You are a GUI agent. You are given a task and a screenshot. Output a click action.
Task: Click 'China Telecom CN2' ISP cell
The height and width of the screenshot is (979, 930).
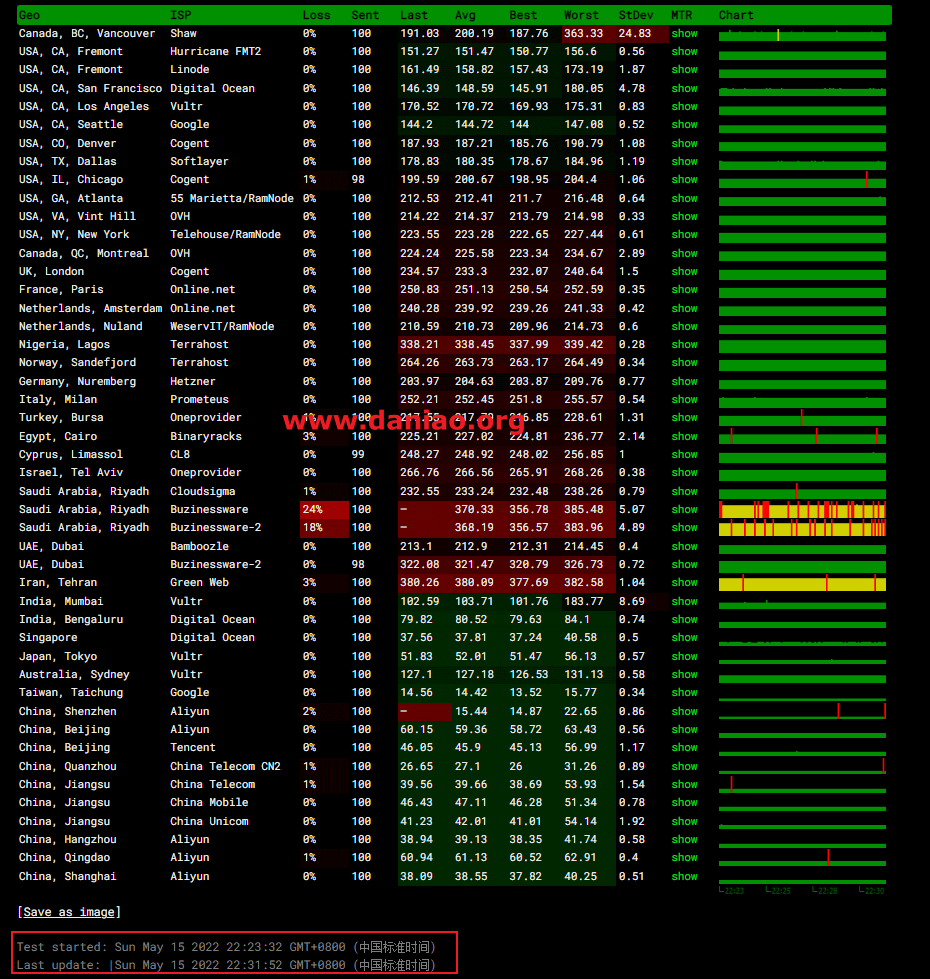(225, 766)
